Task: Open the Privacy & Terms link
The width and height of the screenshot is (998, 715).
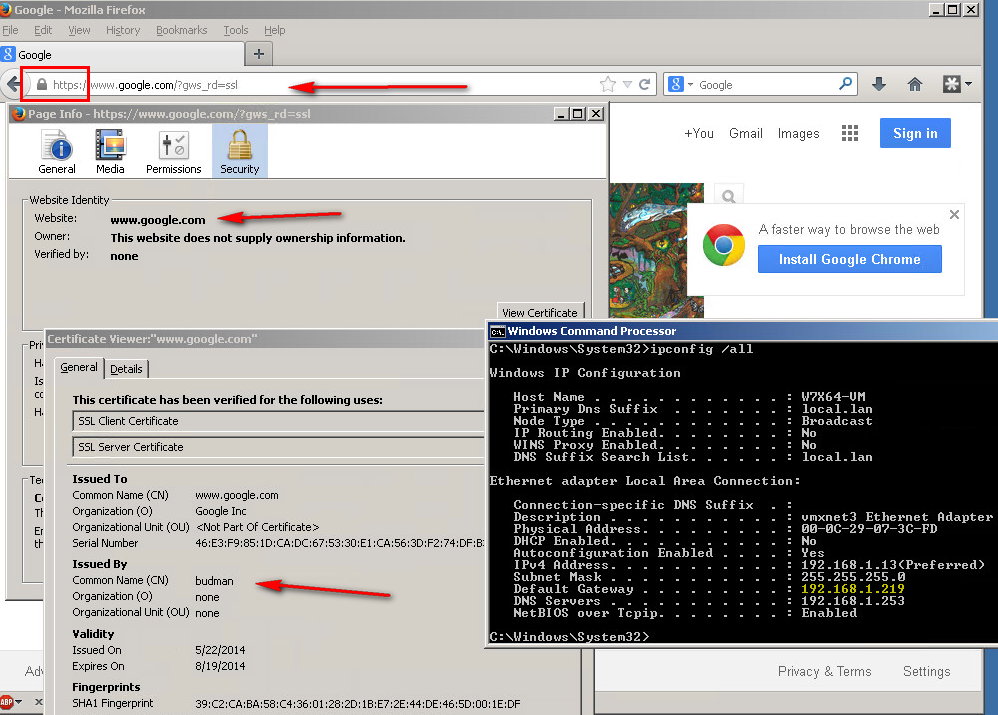Action: pos(824,671)
